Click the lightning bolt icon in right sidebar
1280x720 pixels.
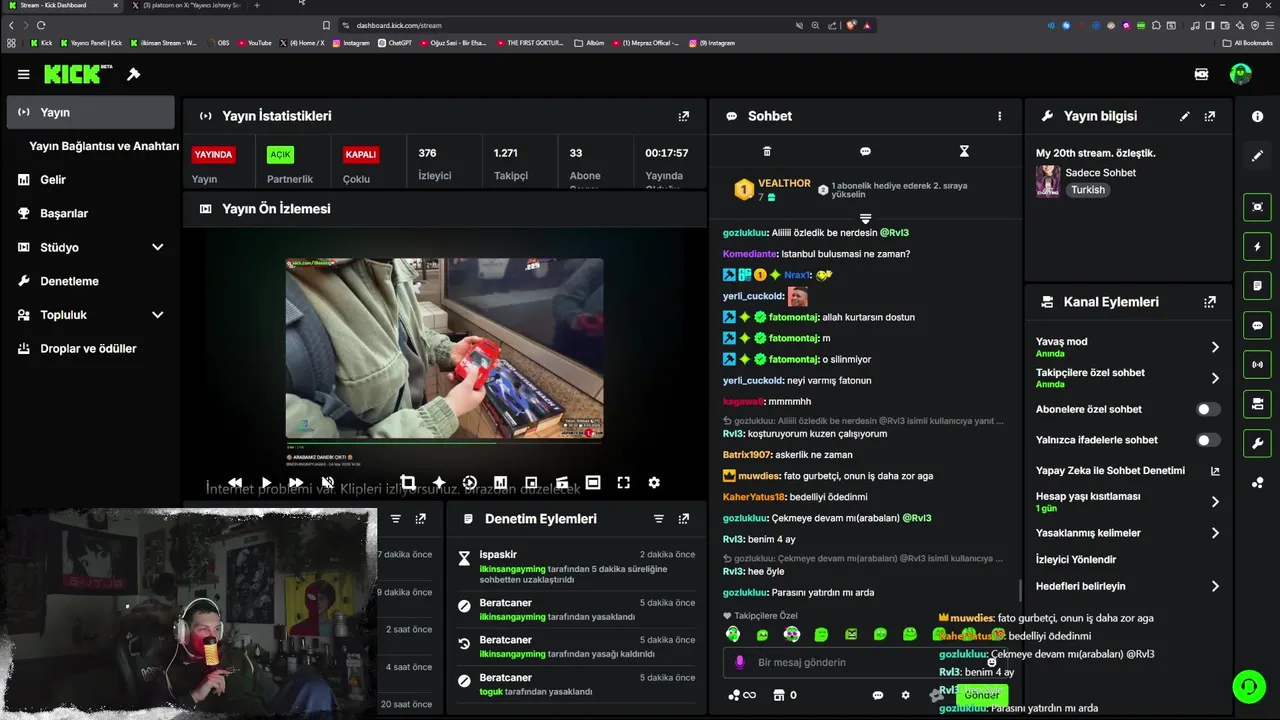1258,247
